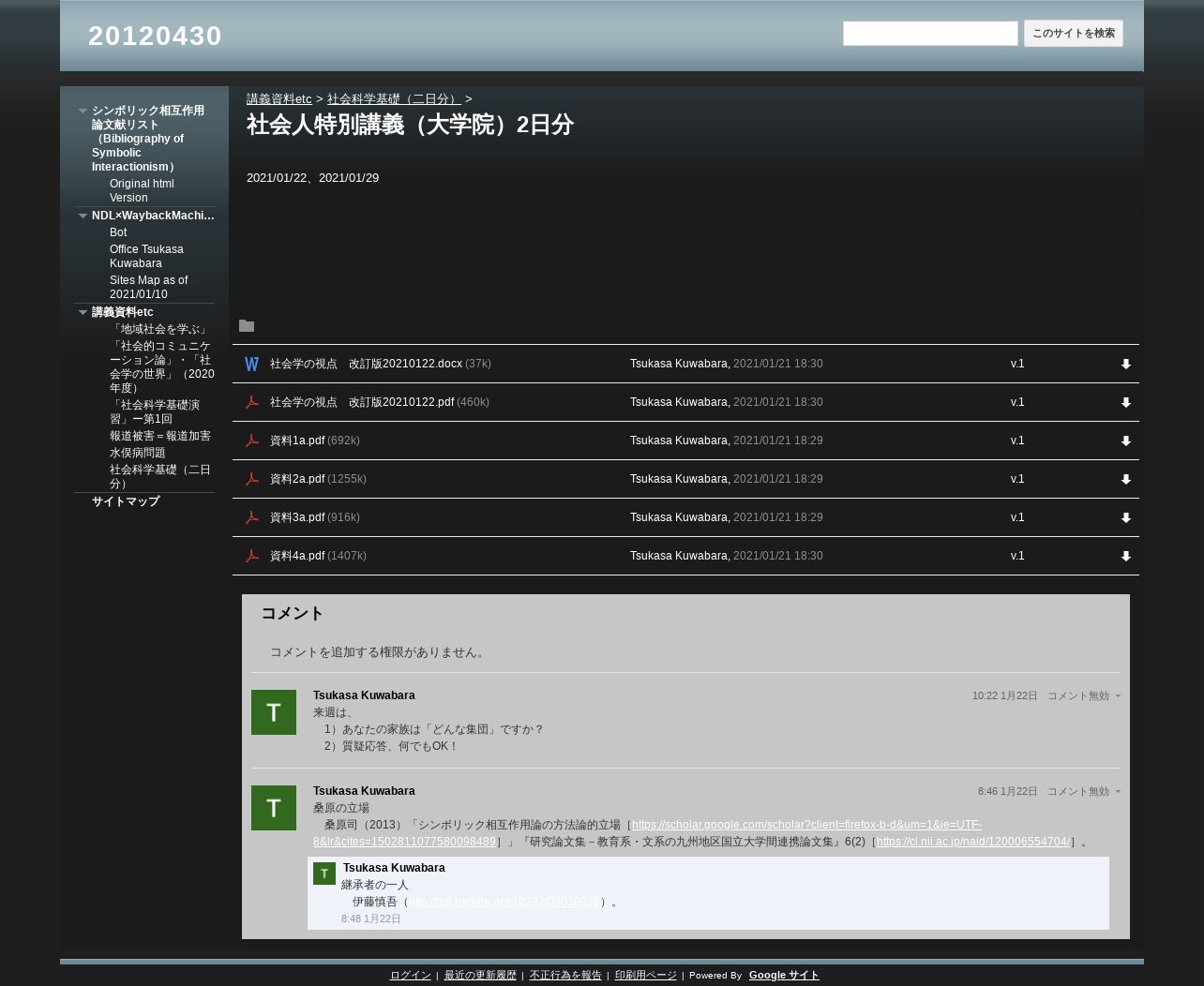Open the 社会学の視点 改訂版20210122.pdf file
1204x986 pixels.
point(362,402)
